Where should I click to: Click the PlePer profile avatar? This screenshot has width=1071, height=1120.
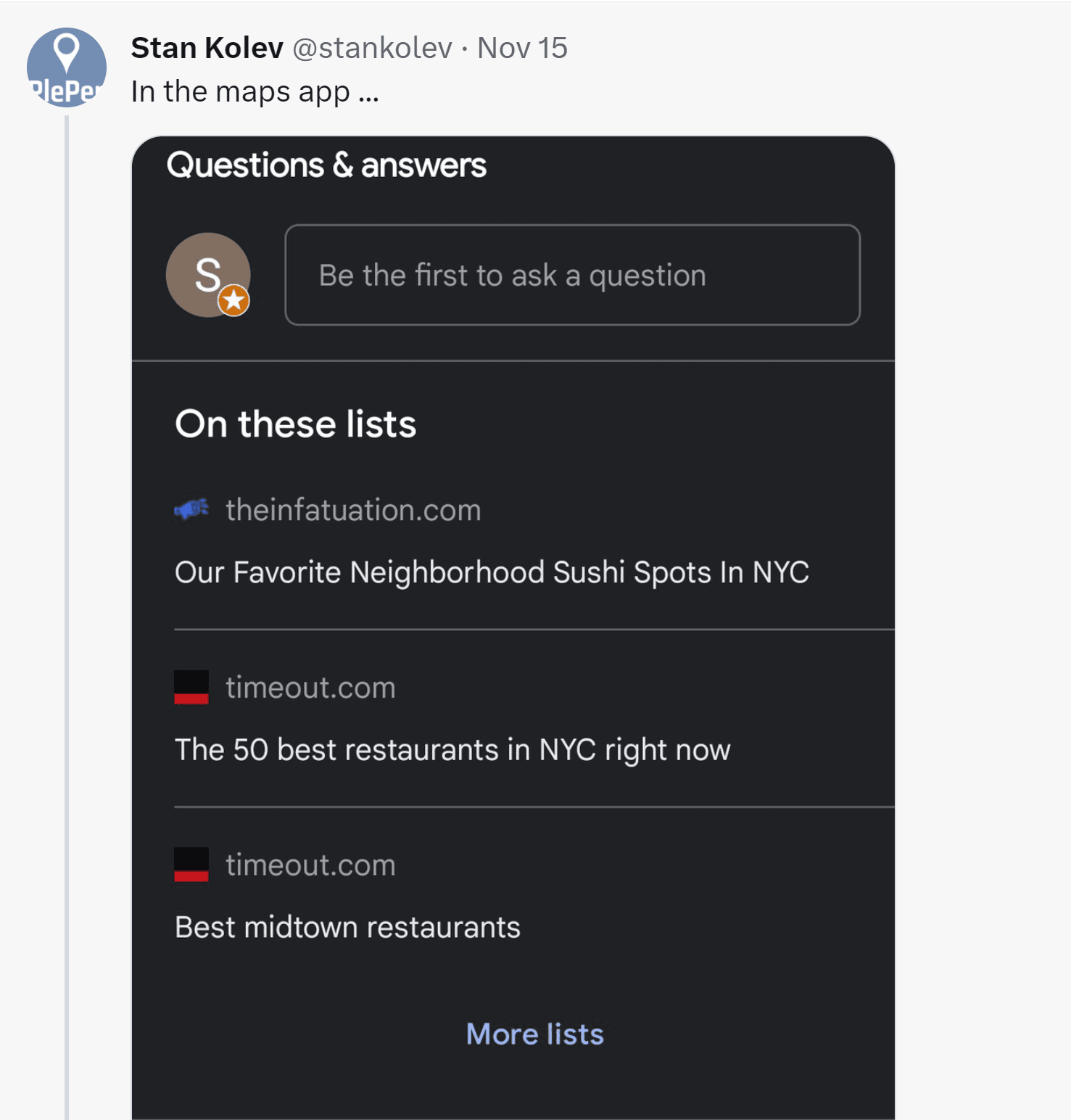[66, 67]
